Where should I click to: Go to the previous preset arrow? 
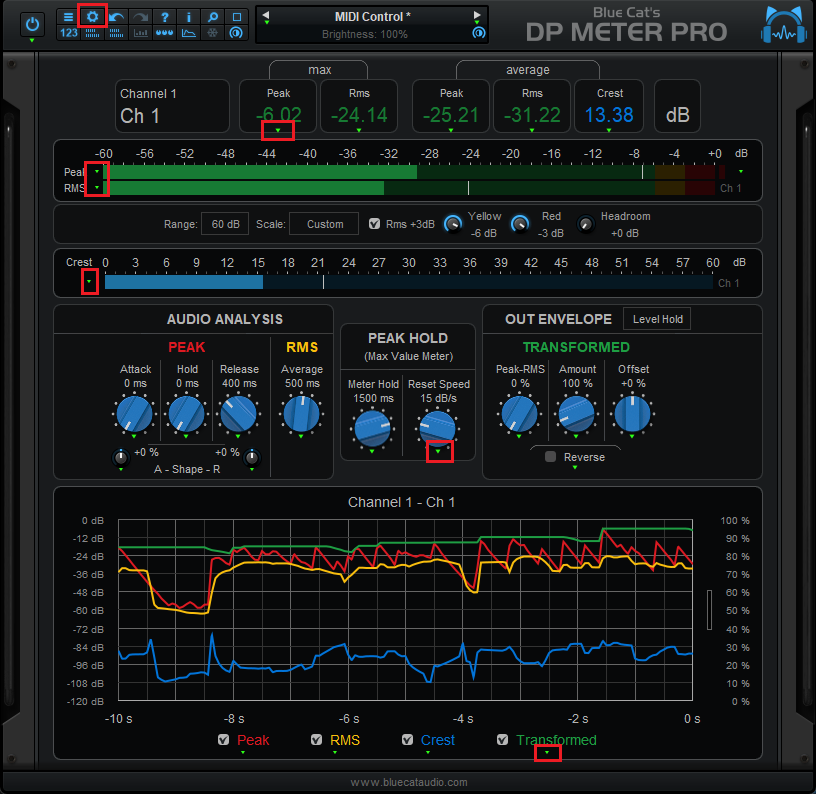(266, 15)
